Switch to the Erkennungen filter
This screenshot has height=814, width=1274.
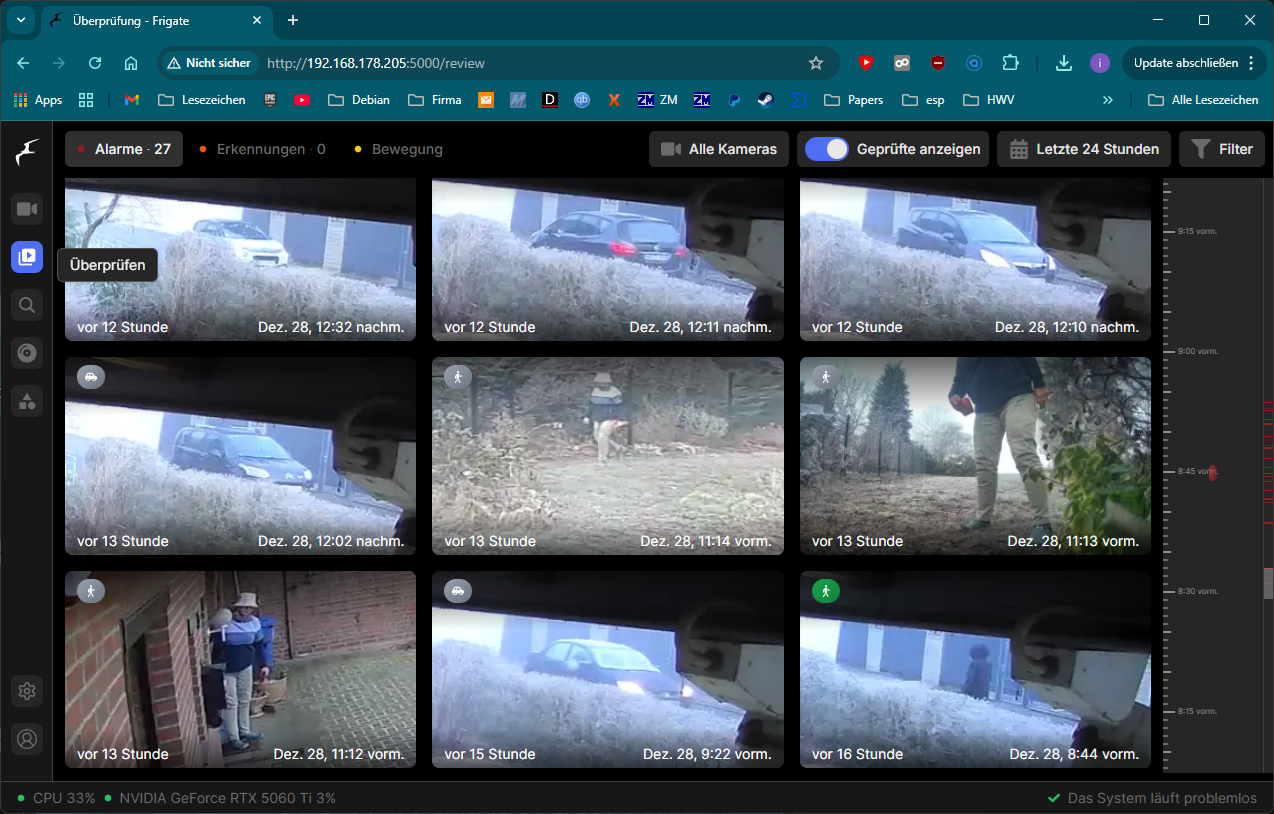click(x=262, y=149)
